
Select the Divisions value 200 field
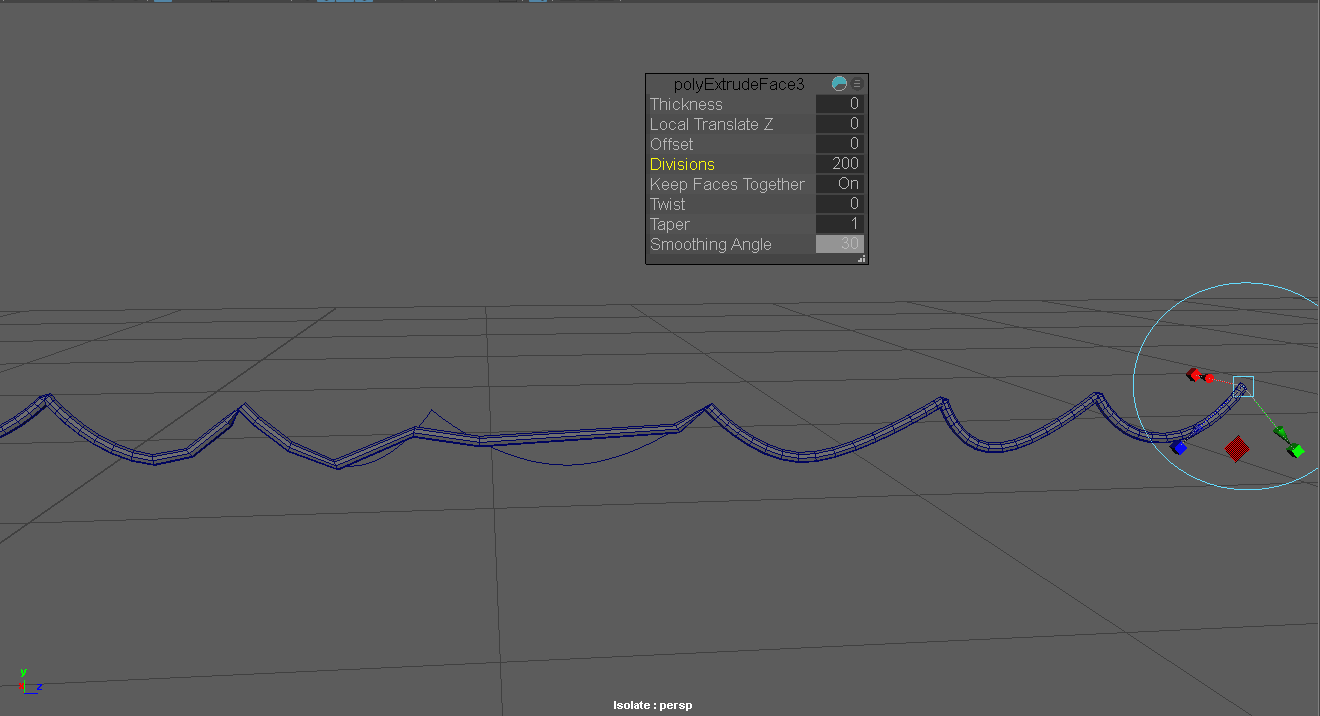pos(840,164)
